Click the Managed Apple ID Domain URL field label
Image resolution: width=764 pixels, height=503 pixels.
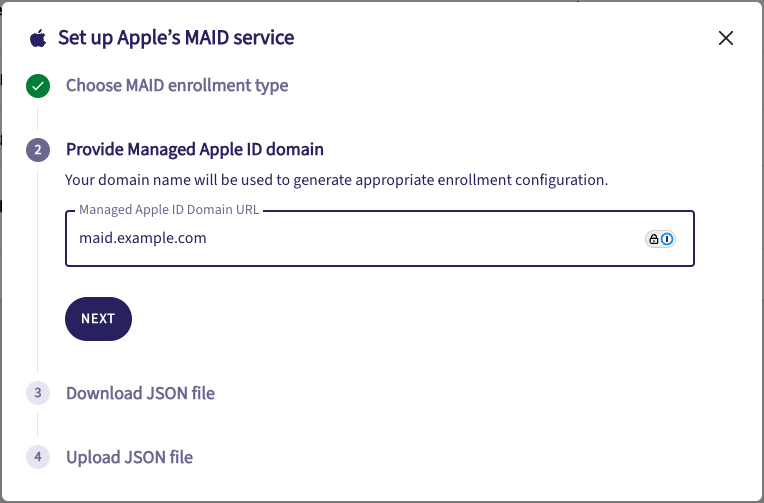pos(169,211)
